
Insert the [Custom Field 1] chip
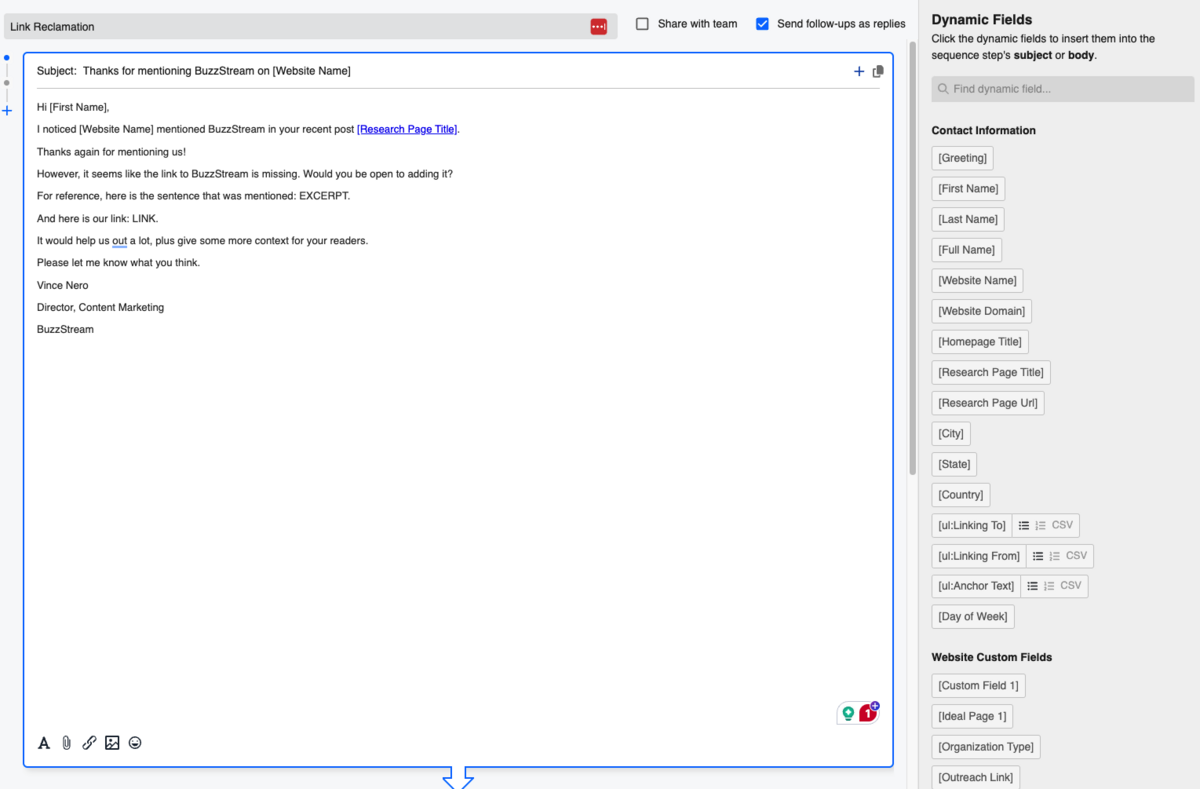tap(978, 685)
